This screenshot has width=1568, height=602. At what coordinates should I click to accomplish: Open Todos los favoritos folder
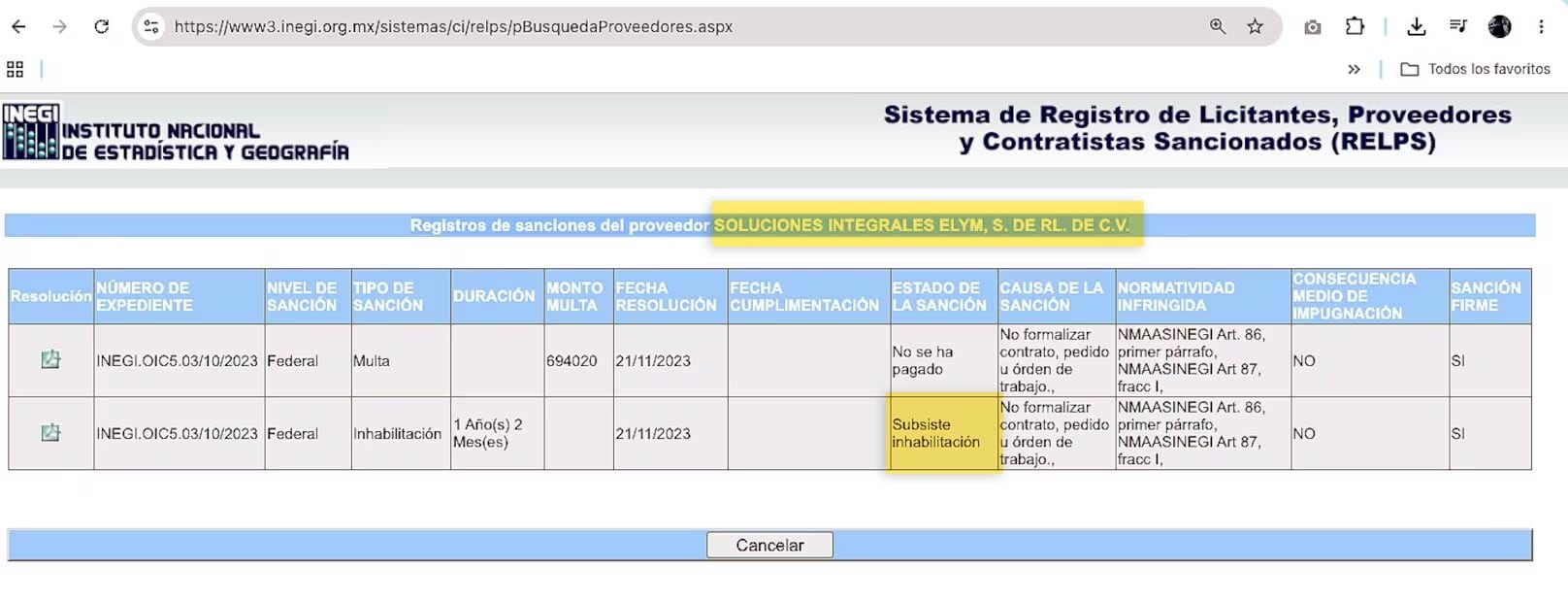pyautogui.click(x=1475, y=69)
